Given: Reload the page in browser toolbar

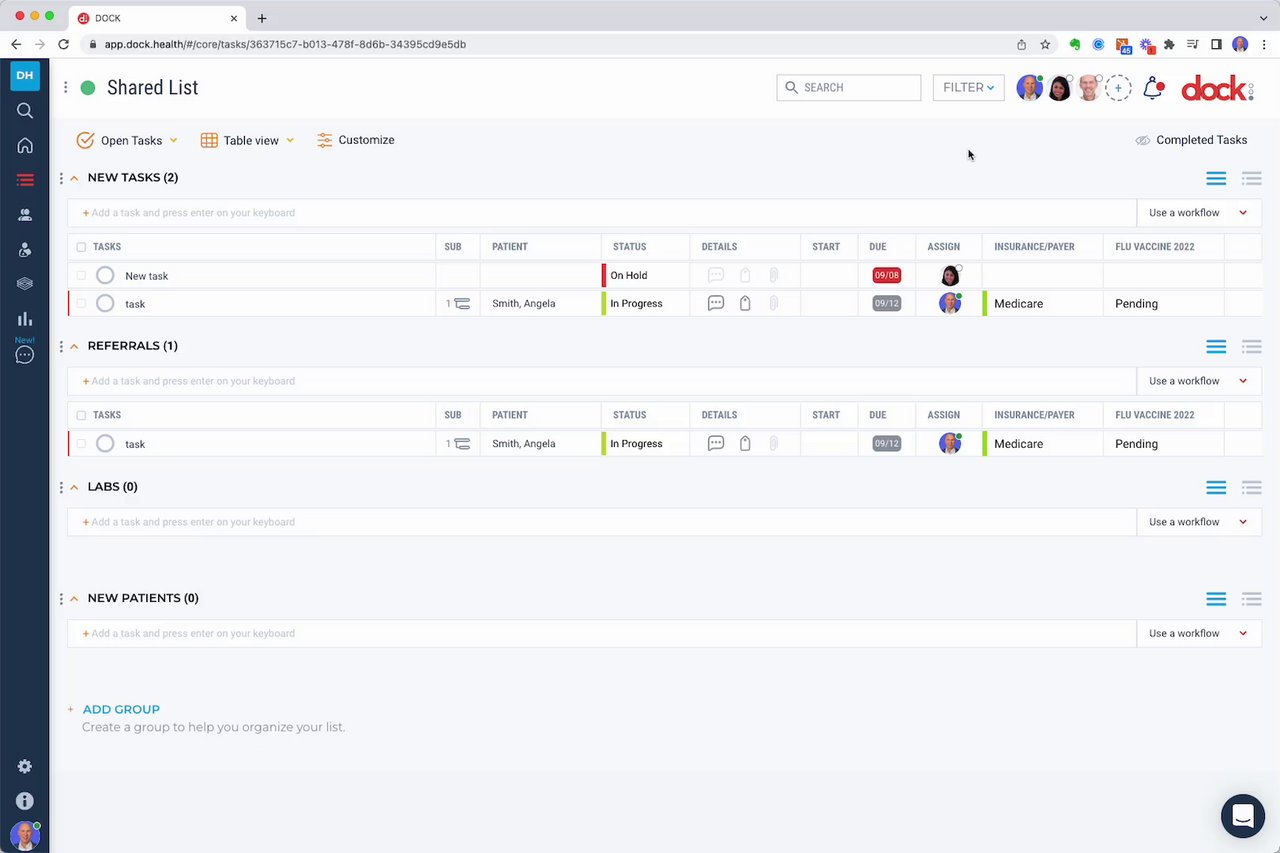Looking at the screenshot, I should [x=64, y=44].
